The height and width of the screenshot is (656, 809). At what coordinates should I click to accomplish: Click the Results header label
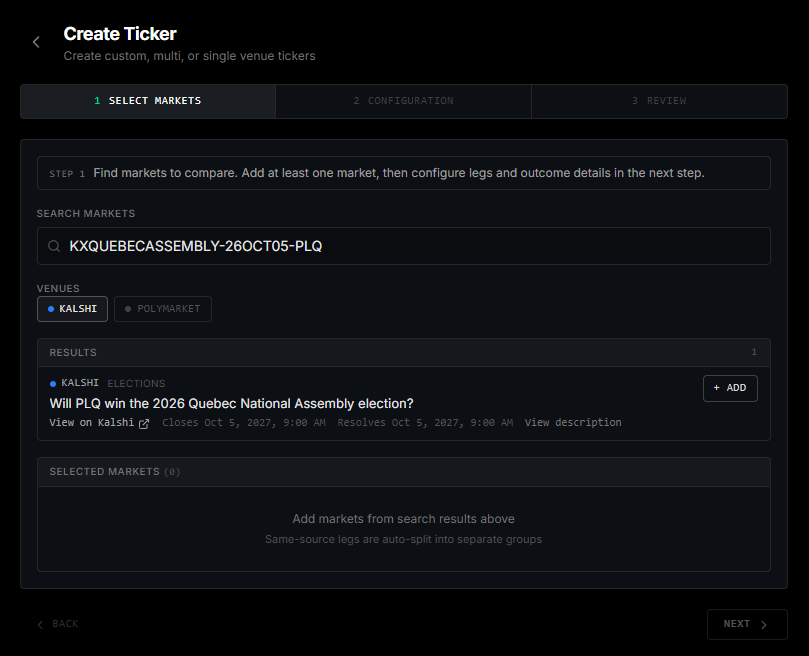[x=73, y=353]
